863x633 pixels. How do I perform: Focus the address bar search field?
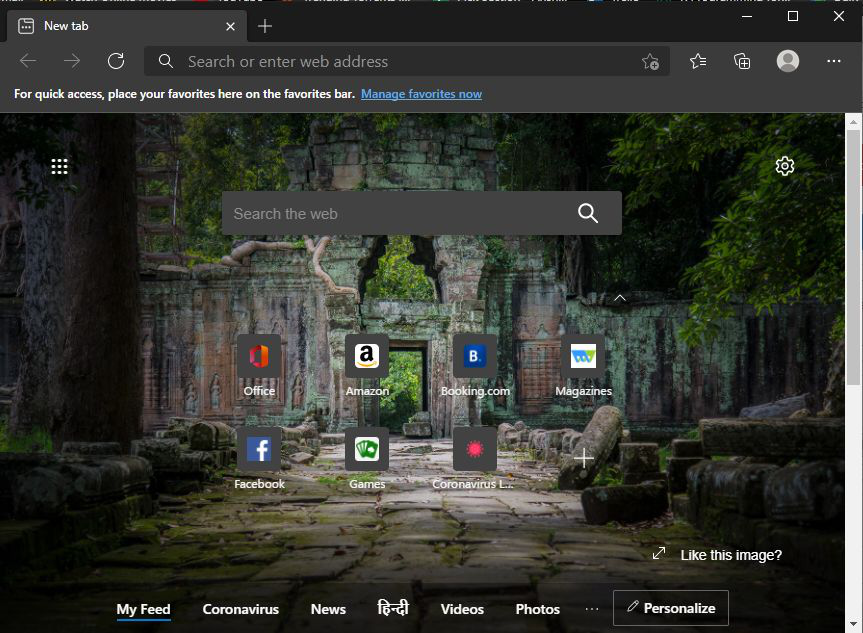(x=407, y=61)
